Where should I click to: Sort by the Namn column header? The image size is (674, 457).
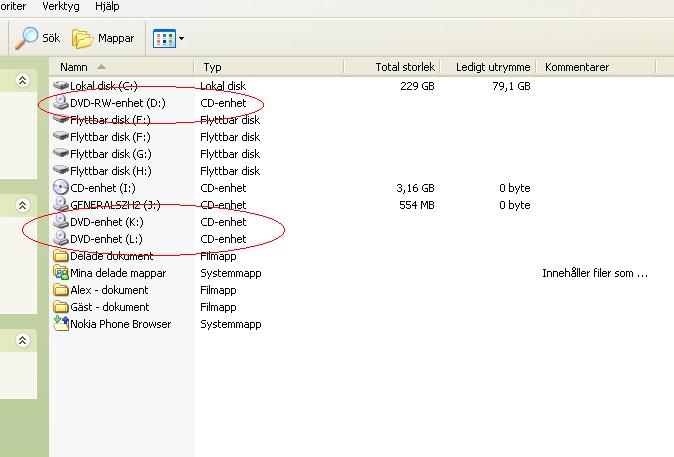click(x=121, y=67)
